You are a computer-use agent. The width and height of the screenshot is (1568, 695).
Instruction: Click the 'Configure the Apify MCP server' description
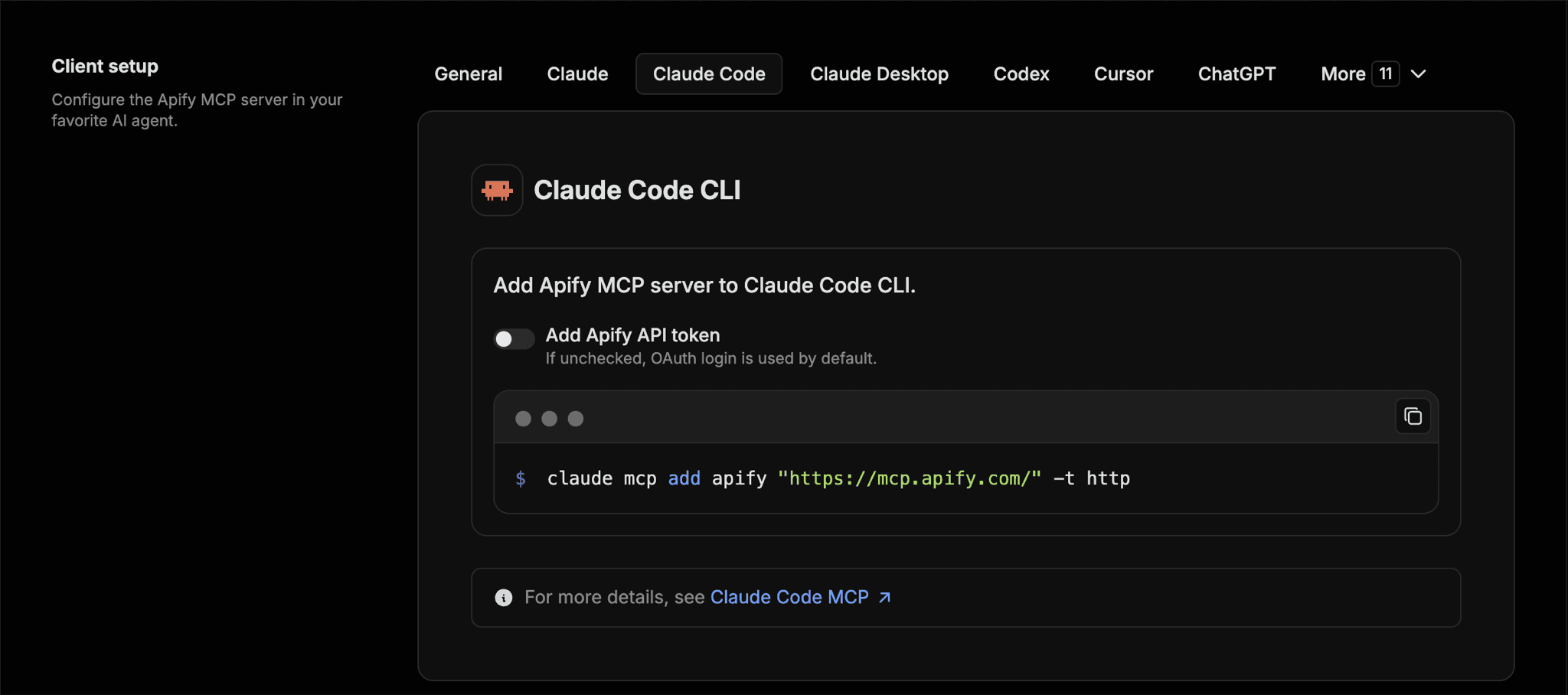click(197, 110)
